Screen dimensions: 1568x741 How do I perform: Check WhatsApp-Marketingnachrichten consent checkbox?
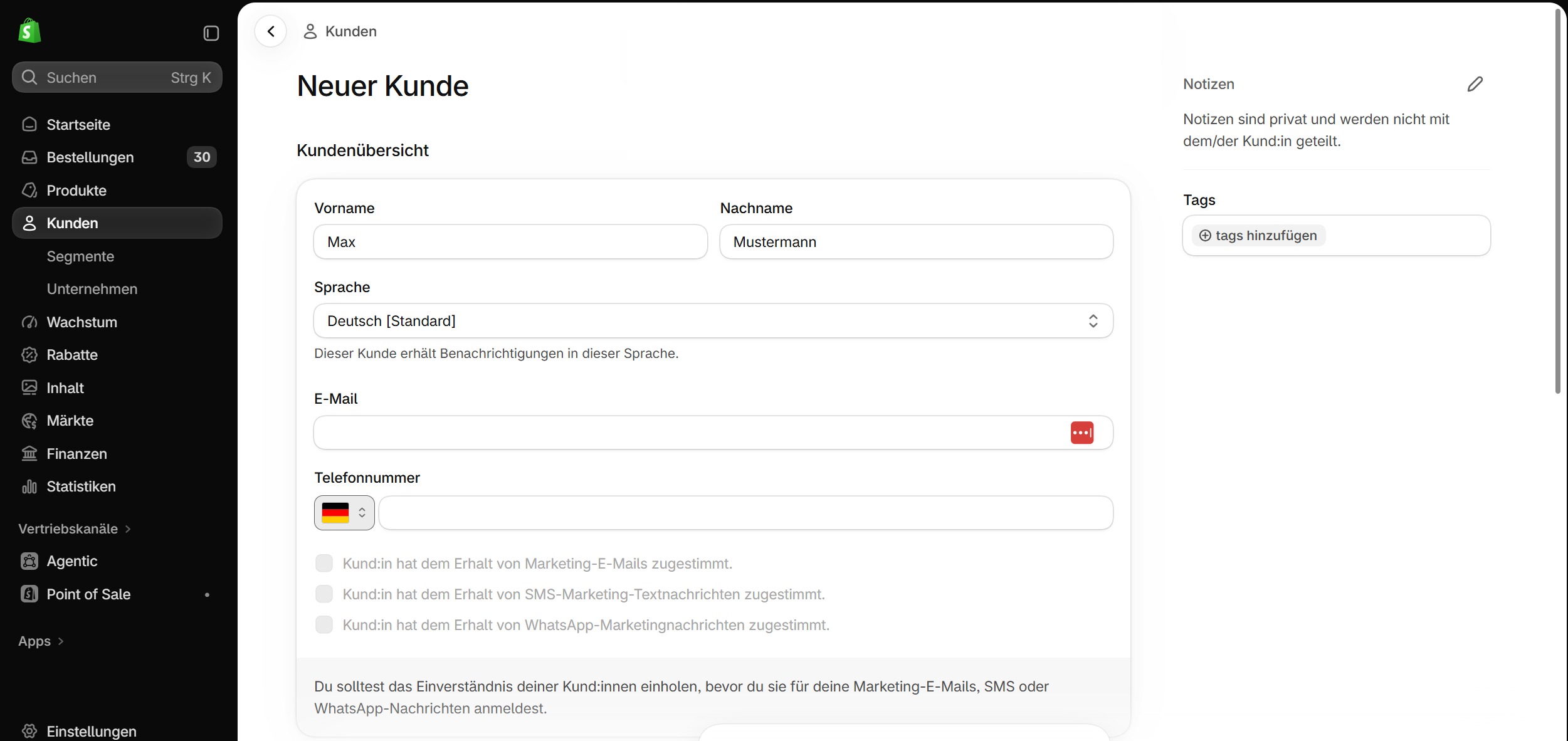324,624
